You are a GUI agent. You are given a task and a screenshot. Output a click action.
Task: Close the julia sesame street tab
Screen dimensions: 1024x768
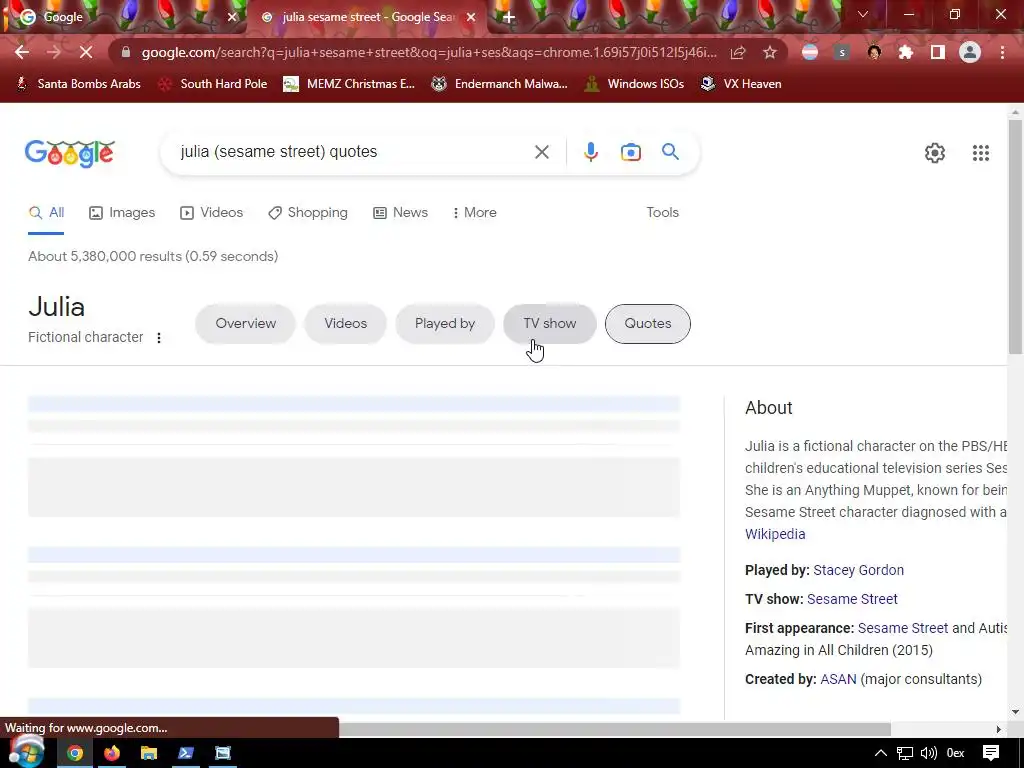click(x=471, y=17)
